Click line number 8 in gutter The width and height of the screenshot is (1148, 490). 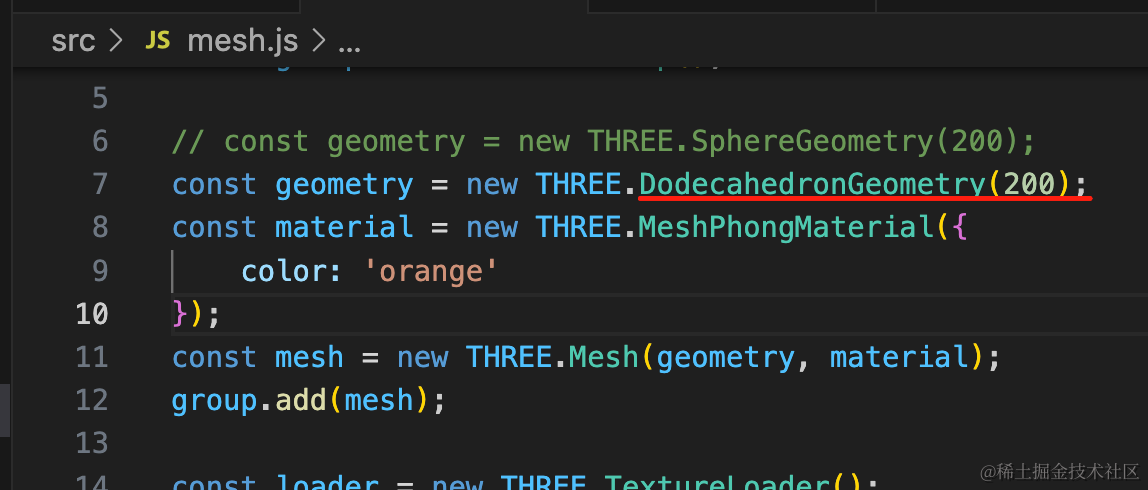tap(100, 227)
